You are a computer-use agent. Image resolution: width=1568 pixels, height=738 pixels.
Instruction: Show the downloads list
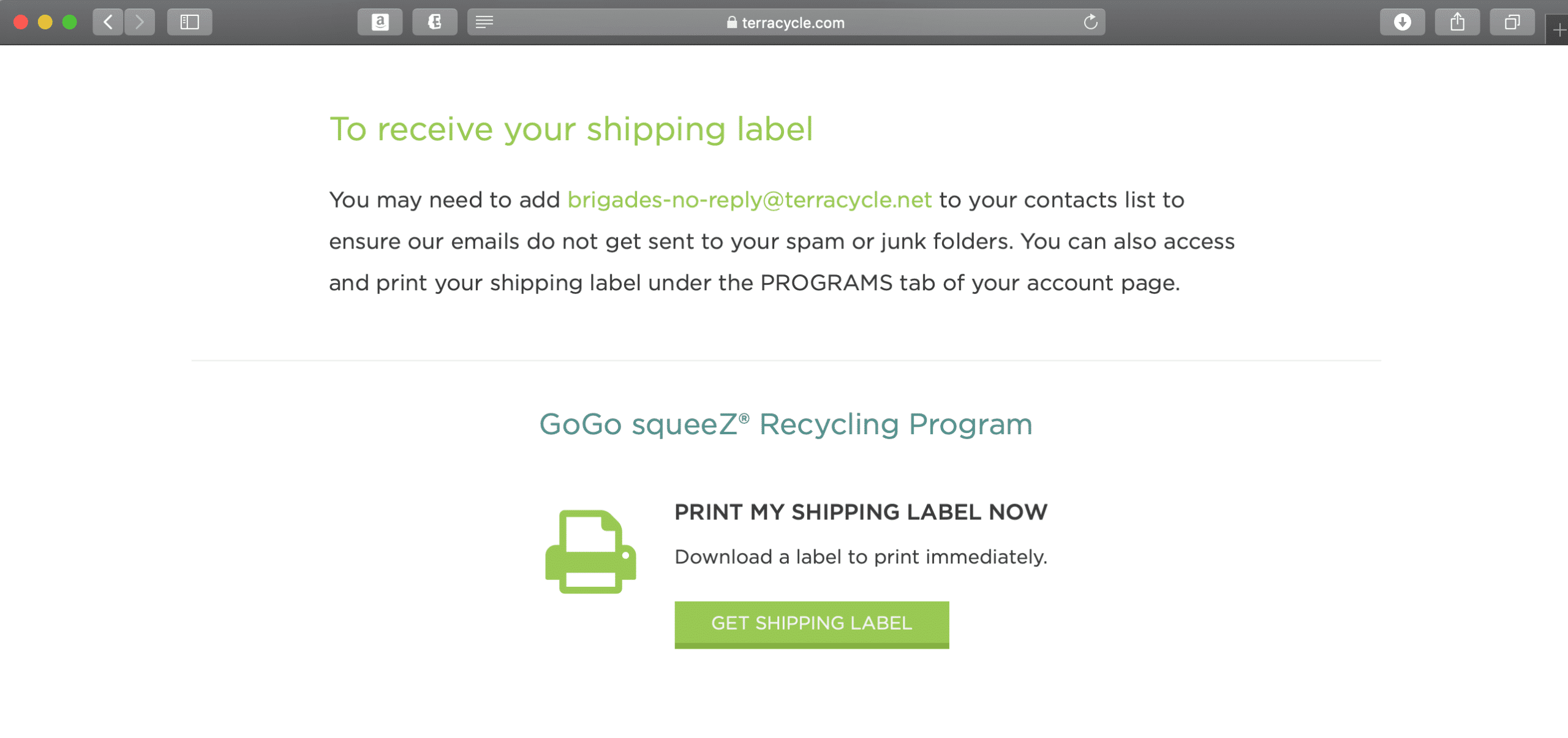[1402, 23]
